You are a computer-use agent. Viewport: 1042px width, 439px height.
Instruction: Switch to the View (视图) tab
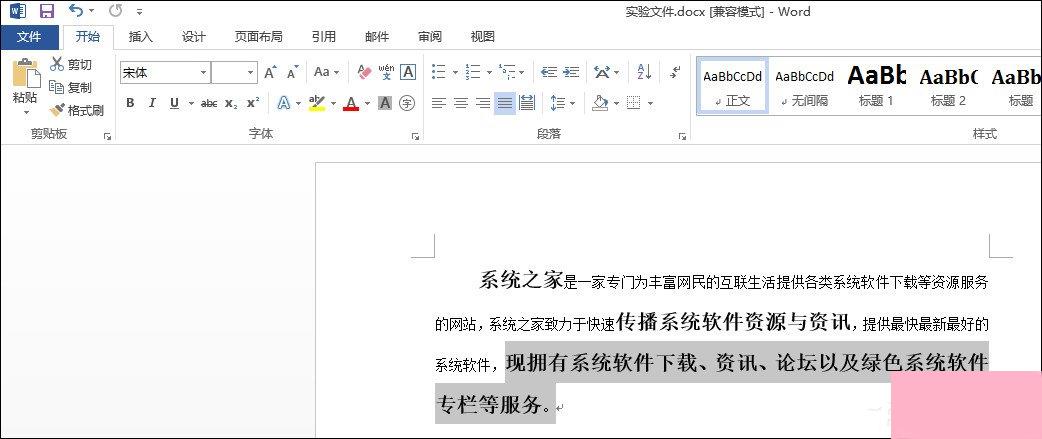[482, 37]
